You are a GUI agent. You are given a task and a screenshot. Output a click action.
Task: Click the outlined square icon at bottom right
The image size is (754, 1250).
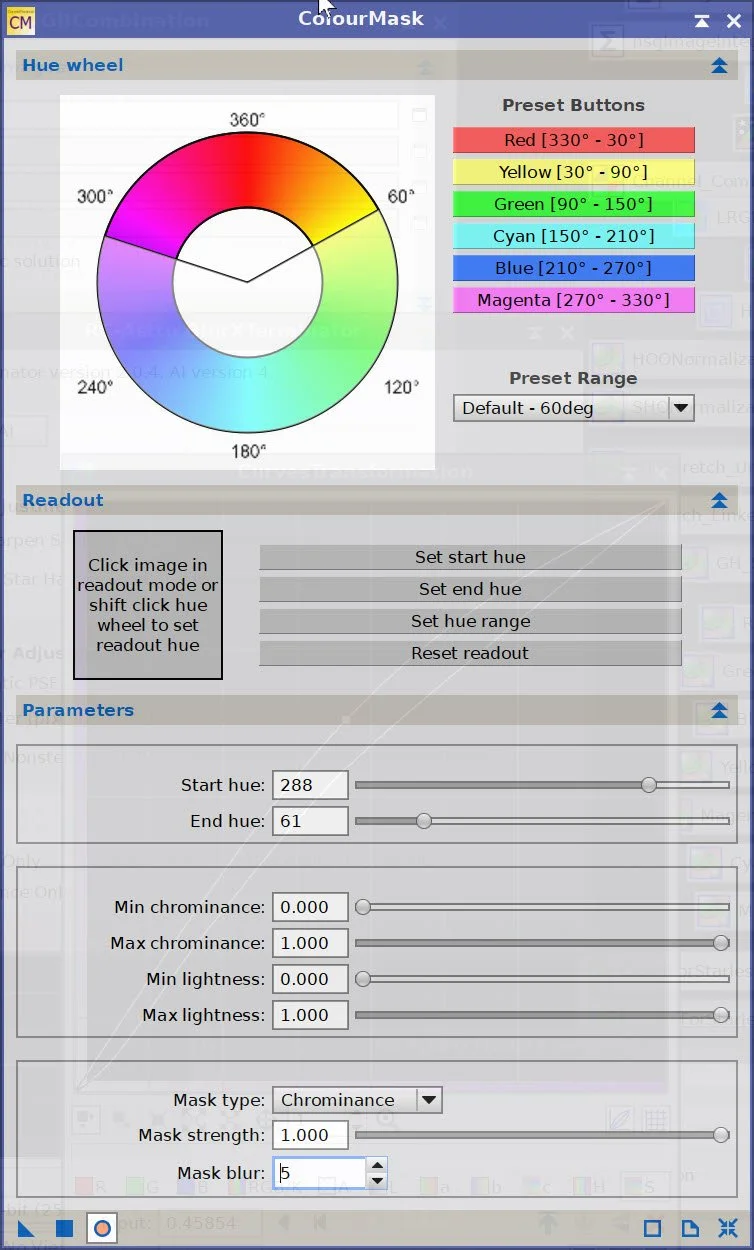(652, 1228)
